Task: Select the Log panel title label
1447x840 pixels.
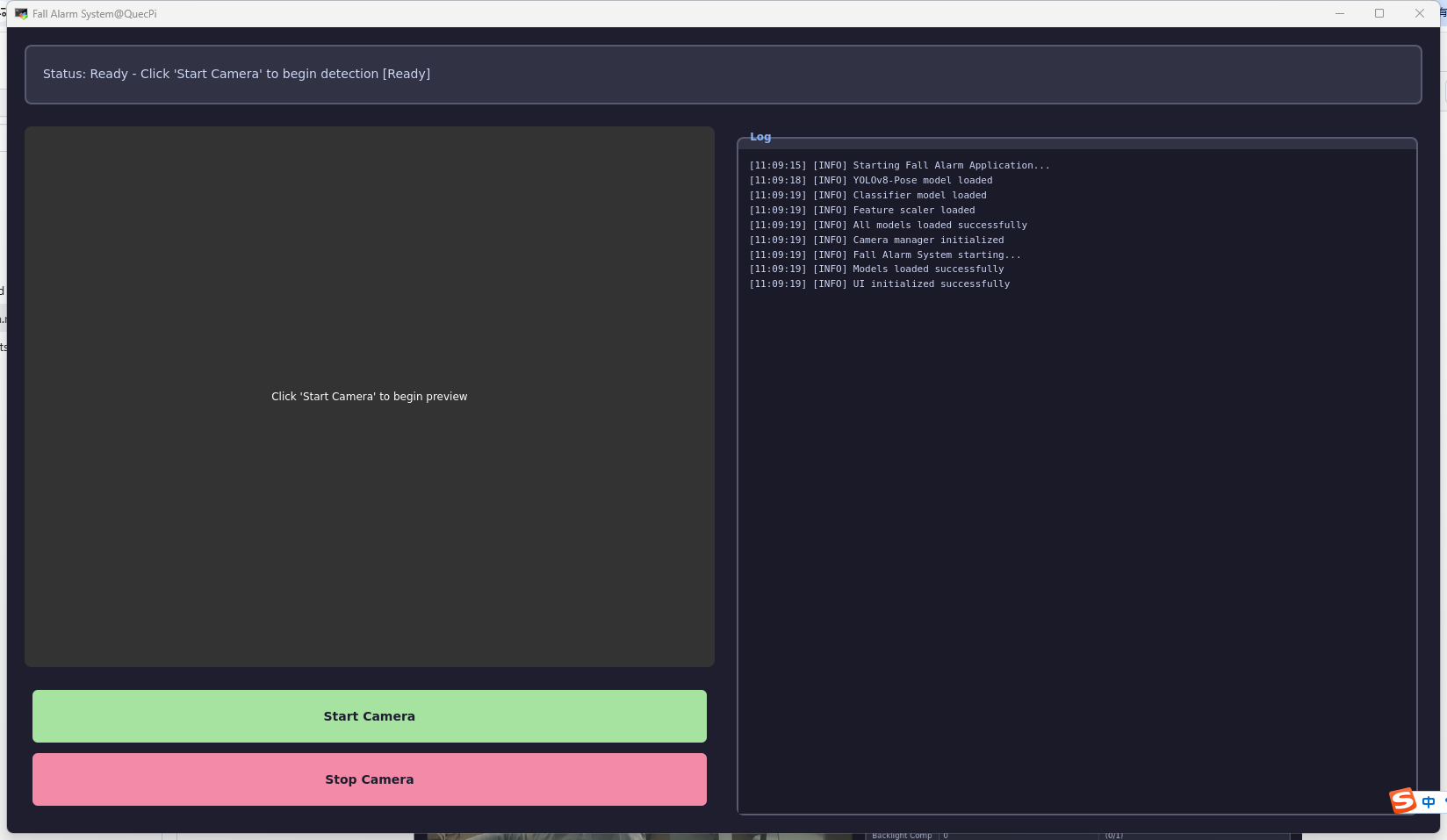Action: tap(760, 137)
